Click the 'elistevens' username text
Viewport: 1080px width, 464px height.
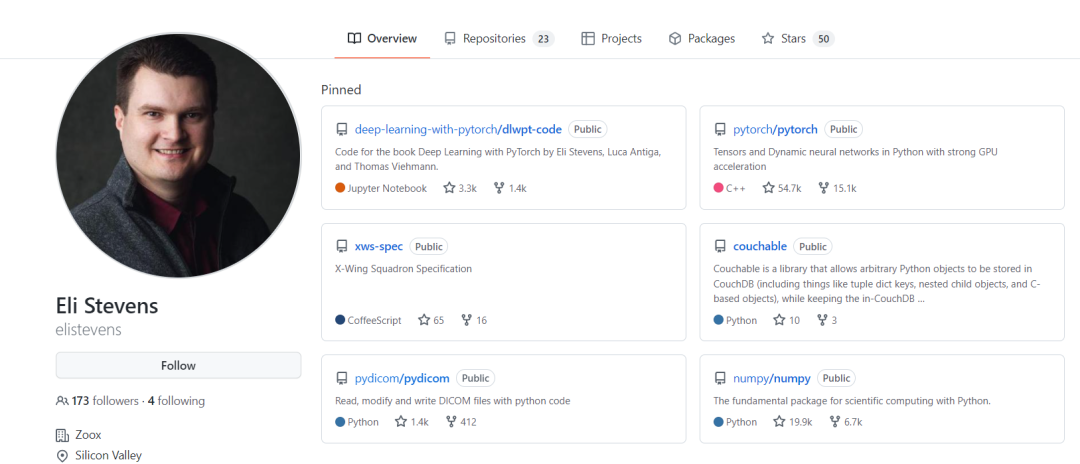click(88, 330)
